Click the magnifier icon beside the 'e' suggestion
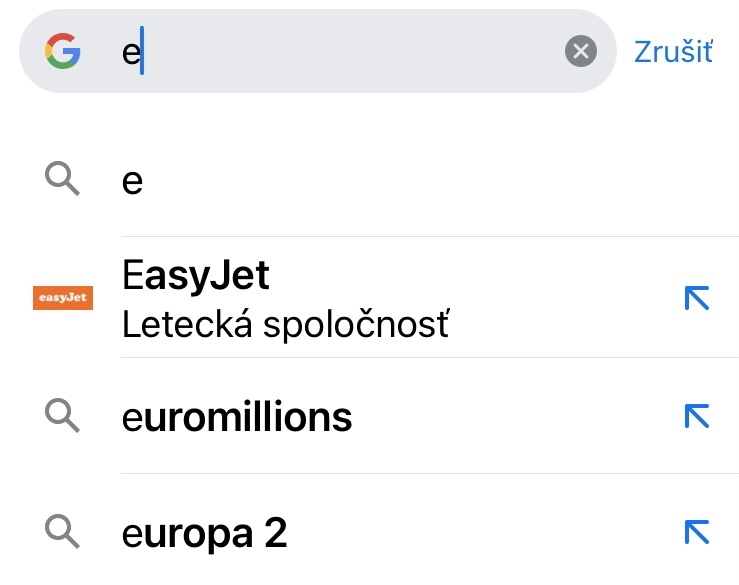The height and width of the screenshot is (585, 739). pyautogui.click(x=62, y=180)
